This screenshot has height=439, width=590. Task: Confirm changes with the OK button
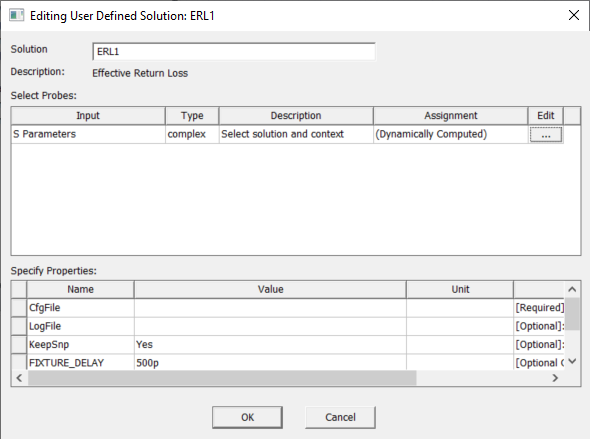247,417
